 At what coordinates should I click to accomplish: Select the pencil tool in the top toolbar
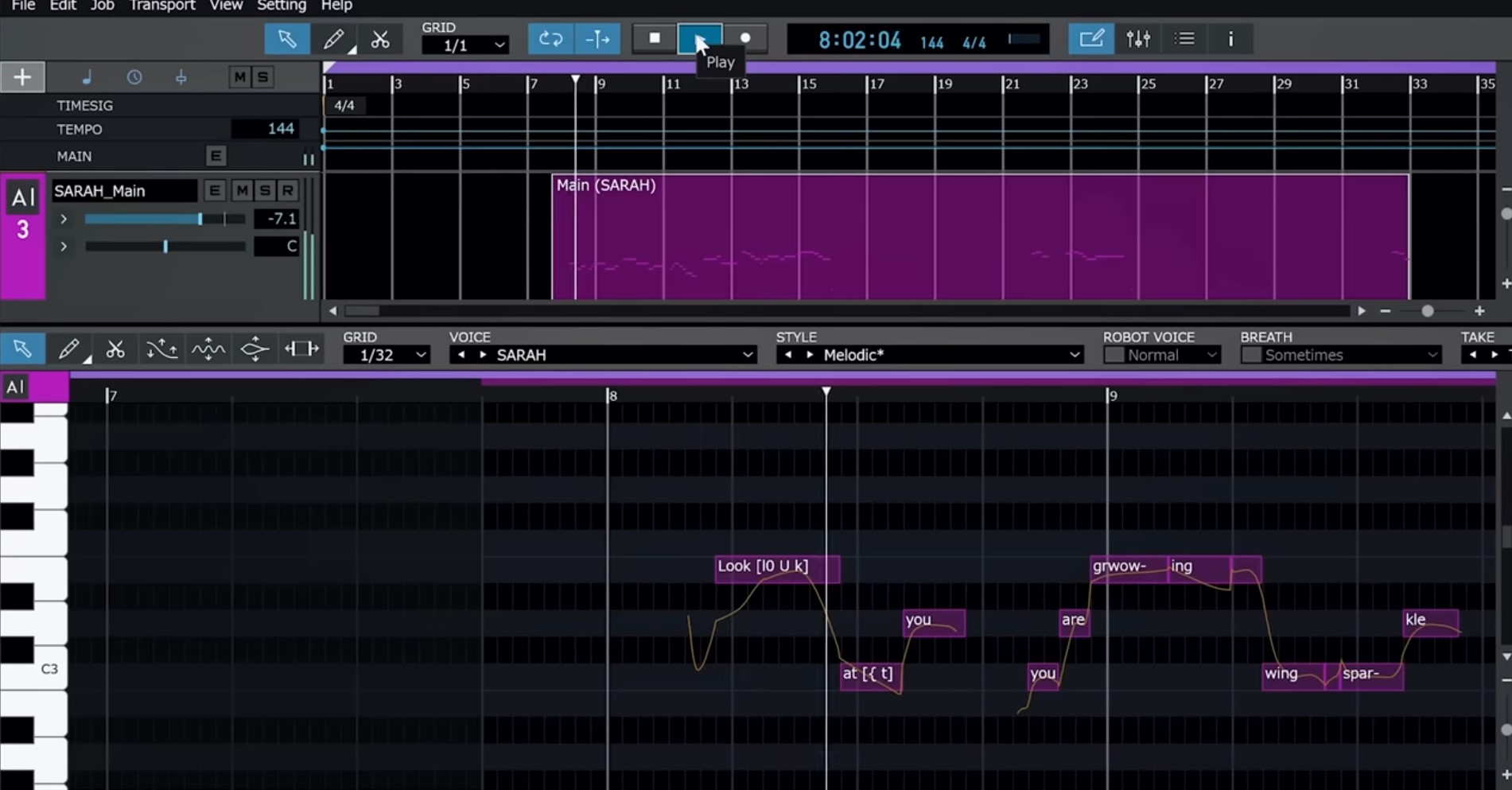tap(334, 39)
